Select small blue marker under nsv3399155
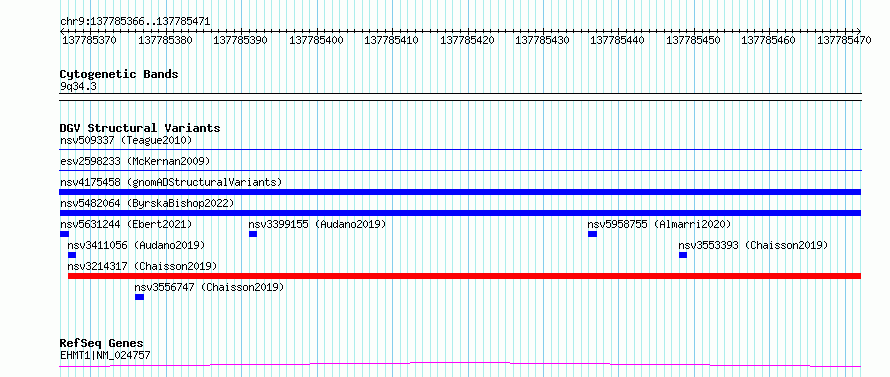 (x=253, y=234)
